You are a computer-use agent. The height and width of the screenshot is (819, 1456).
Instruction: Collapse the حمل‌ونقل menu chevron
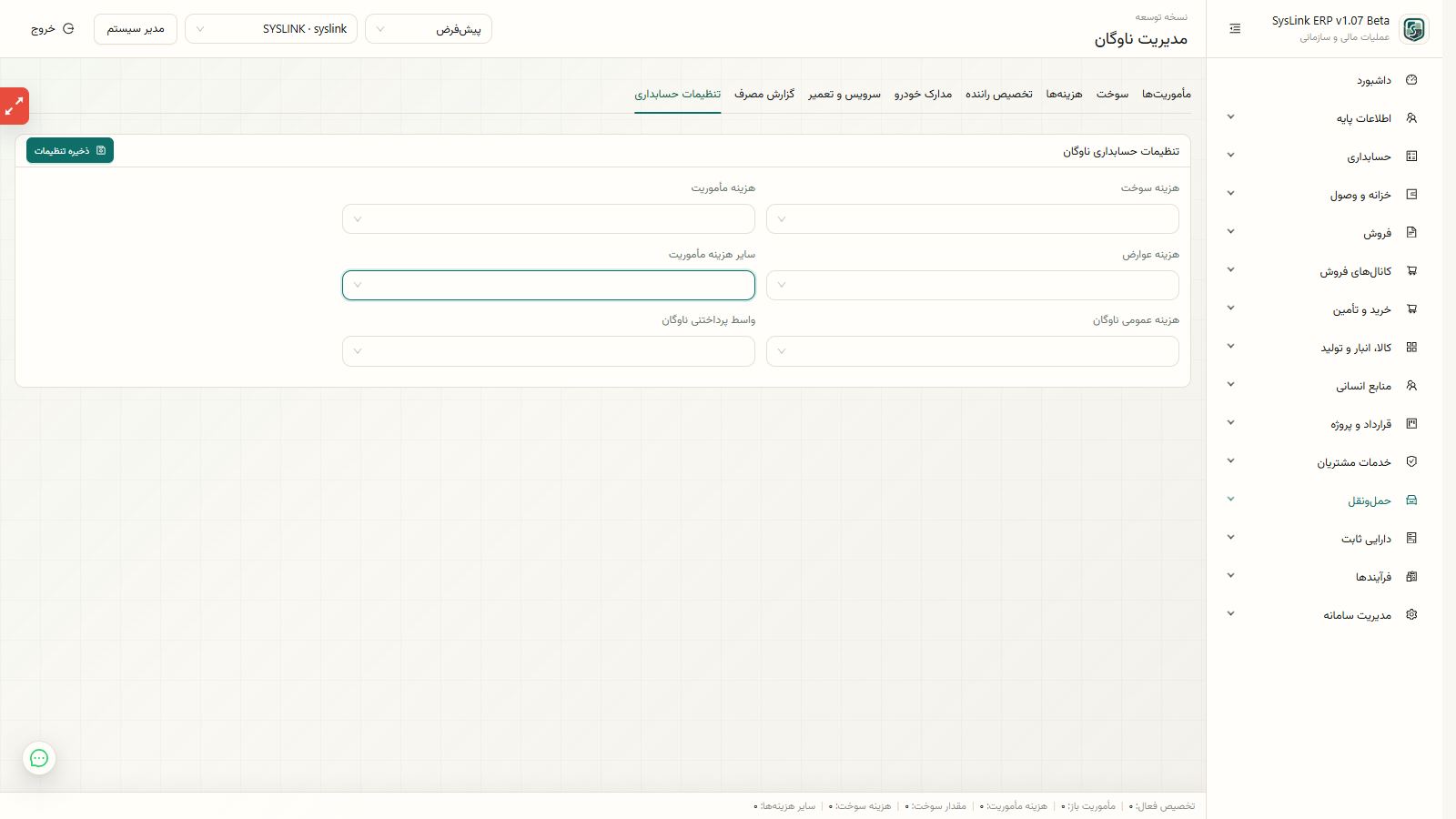click(x=1230, y=500)
